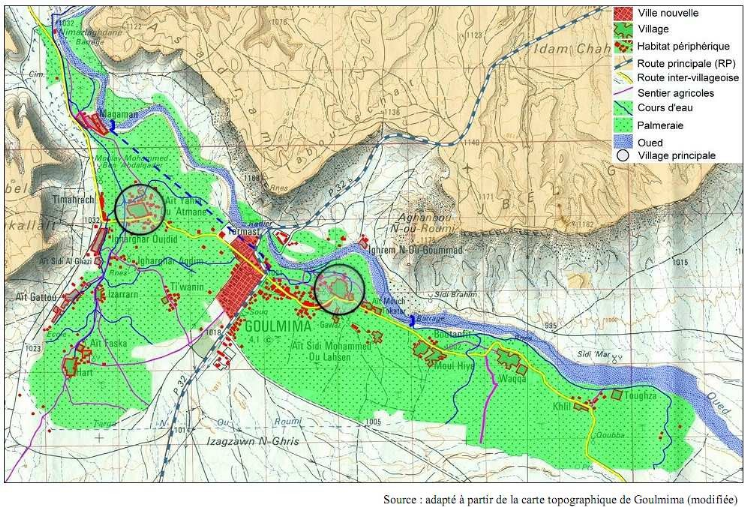
Task: Click the Sentier agricoles purple legend line
Action: point(623,92)
